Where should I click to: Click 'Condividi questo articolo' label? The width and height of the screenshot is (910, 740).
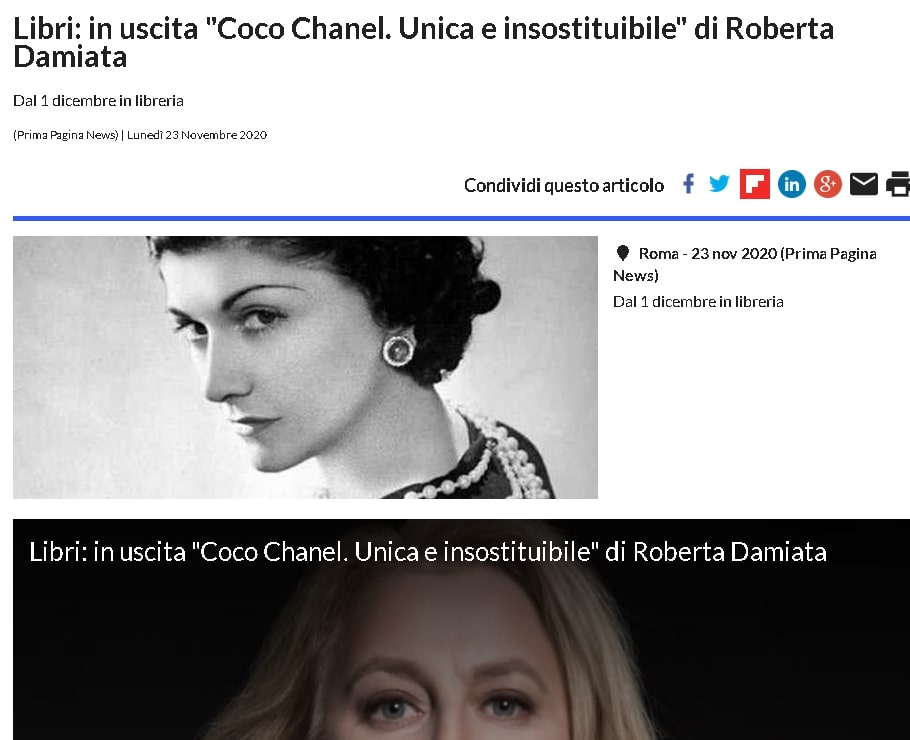tap(564, 185)
